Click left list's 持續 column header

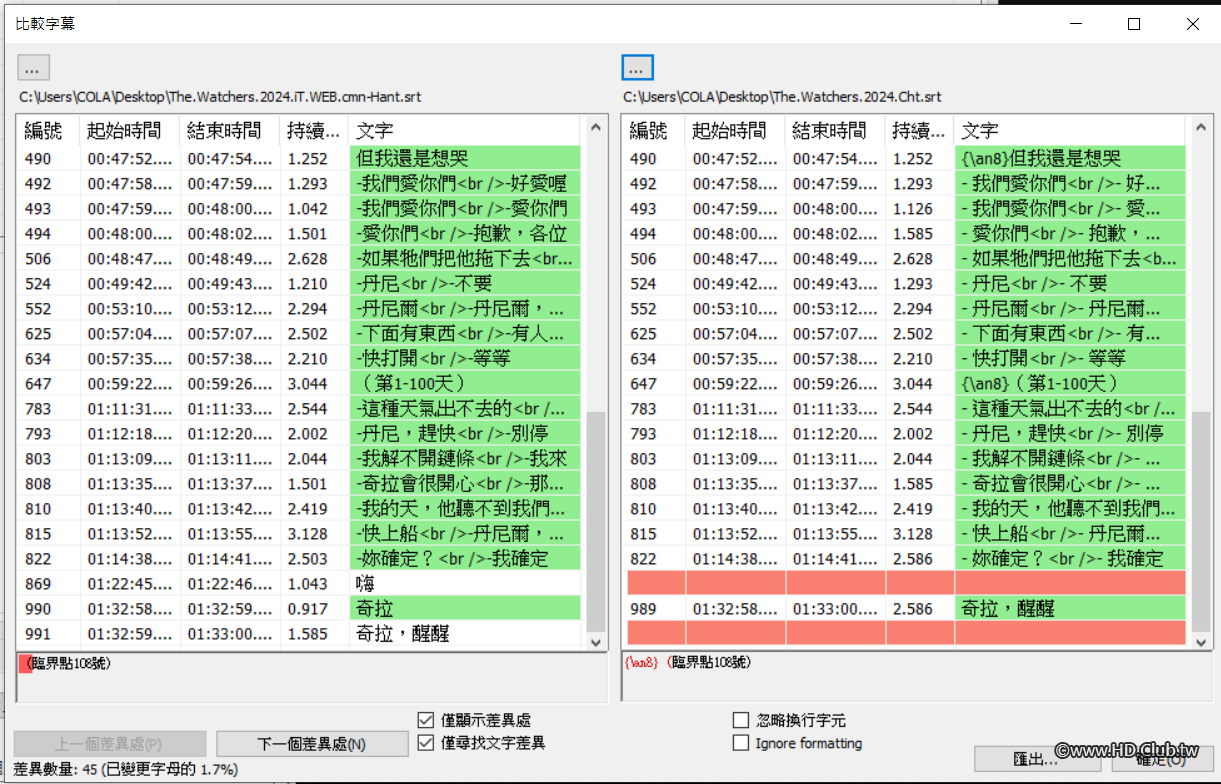pyautogui.click(x=314, y=130)
